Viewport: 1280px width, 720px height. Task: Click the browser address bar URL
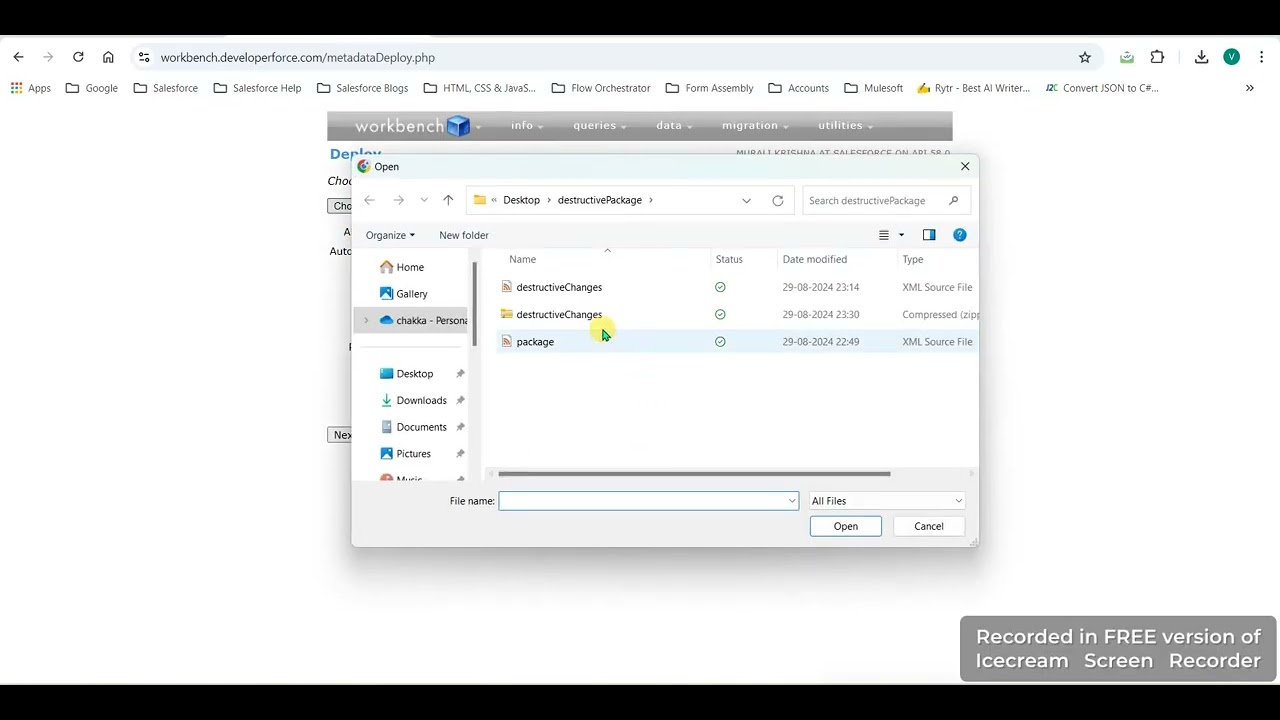click(298, 58)
